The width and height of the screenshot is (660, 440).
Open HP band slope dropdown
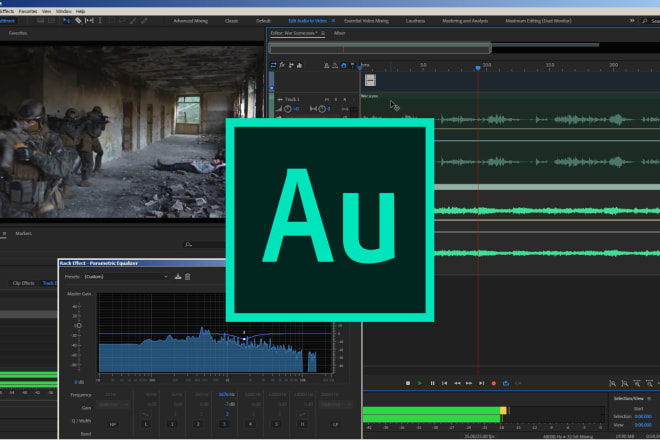click(113, 404)
